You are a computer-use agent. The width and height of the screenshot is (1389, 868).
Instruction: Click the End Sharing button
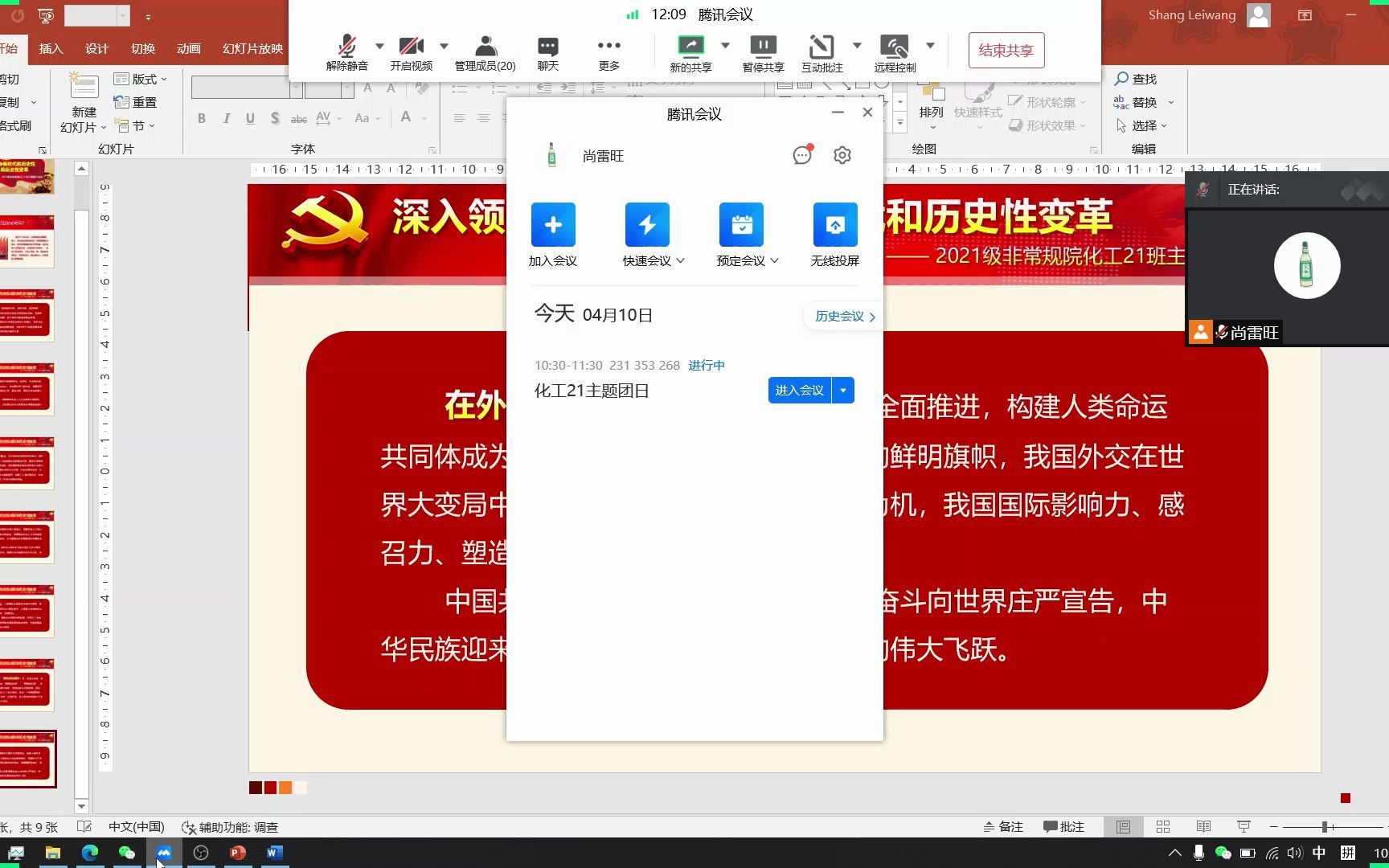point(1006,51)
